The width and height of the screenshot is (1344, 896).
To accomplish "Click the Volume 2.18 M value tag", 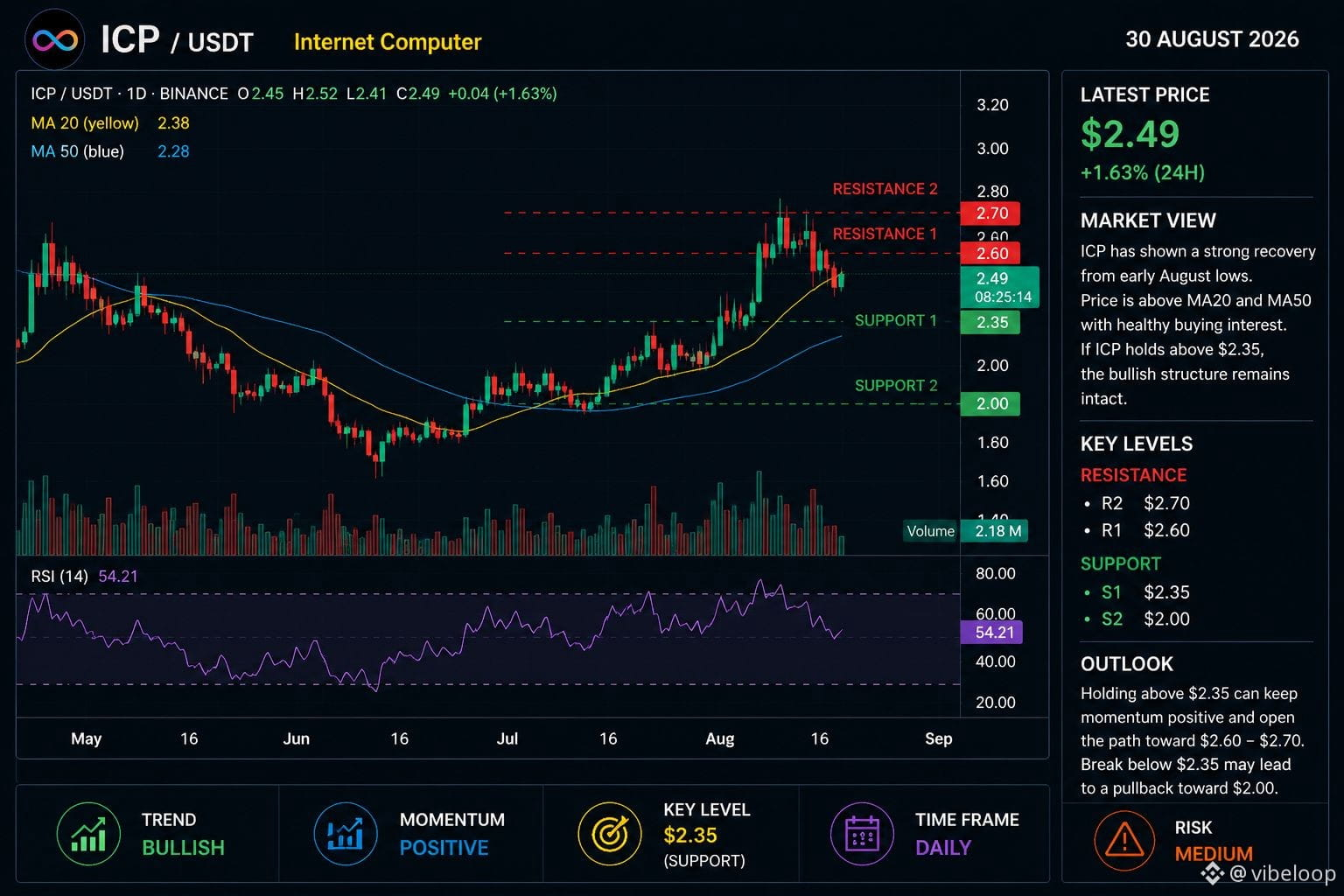I will point(994,531).
